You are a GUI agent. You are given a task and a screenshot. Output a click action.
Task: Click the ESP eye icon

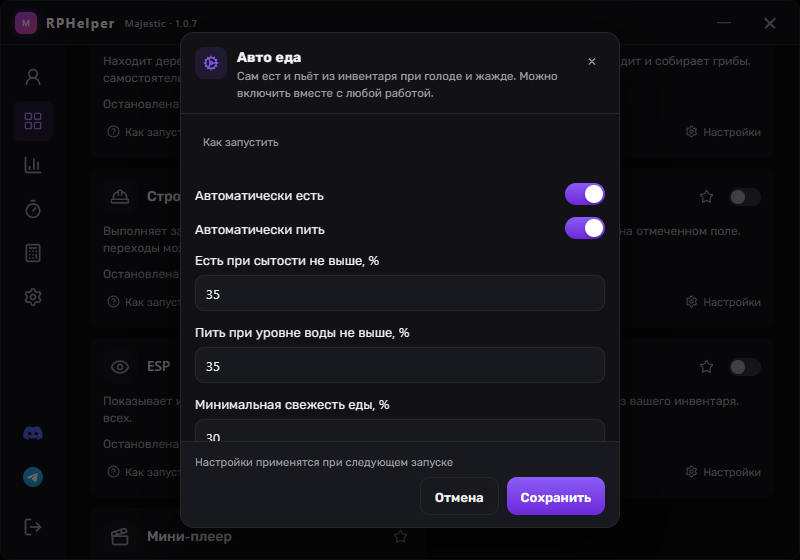tap(120, 367)
